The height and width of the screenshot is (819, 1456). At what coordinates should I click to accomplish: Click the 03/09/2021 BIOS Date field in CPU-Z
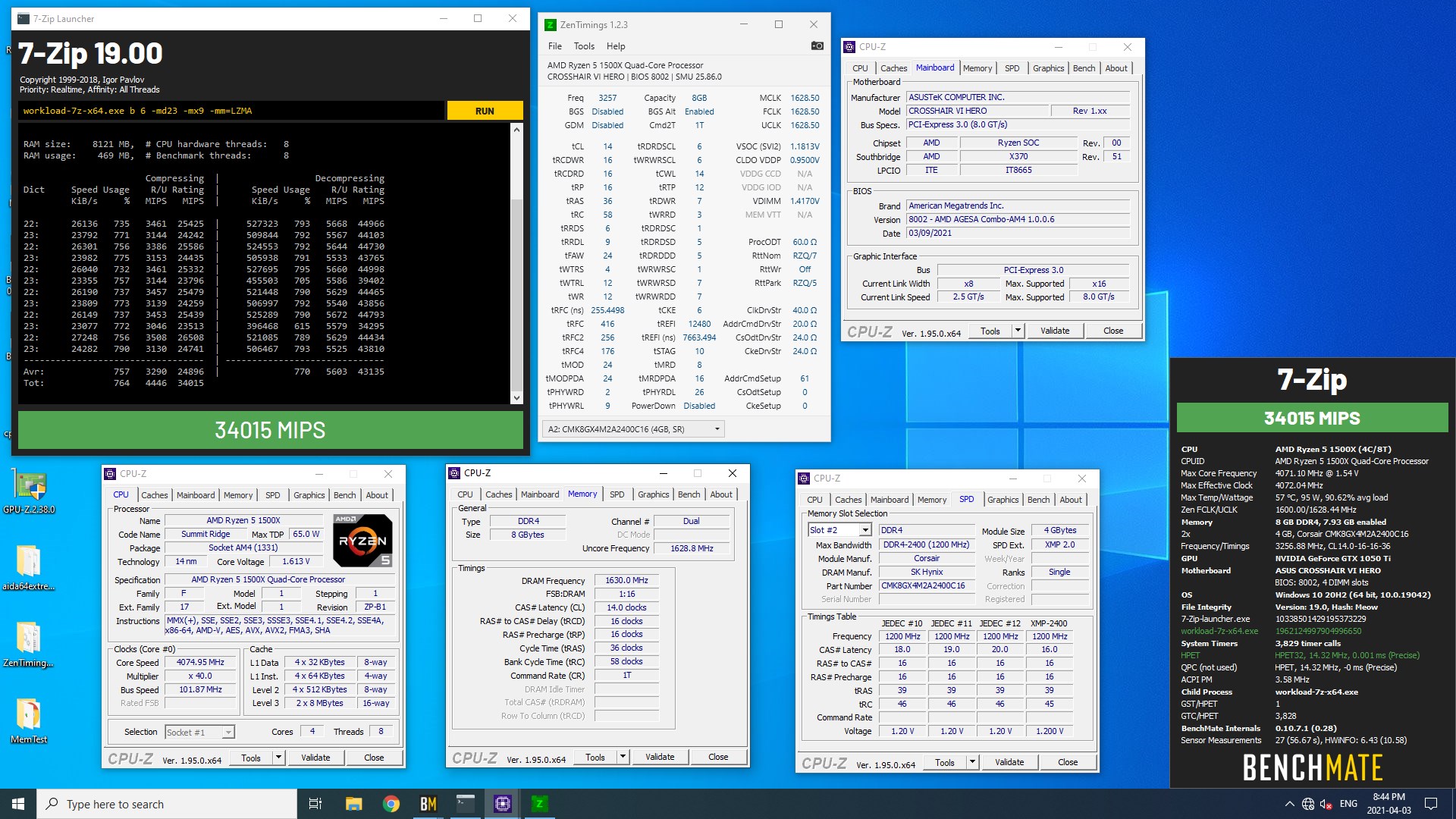(x=1018, y=233)
